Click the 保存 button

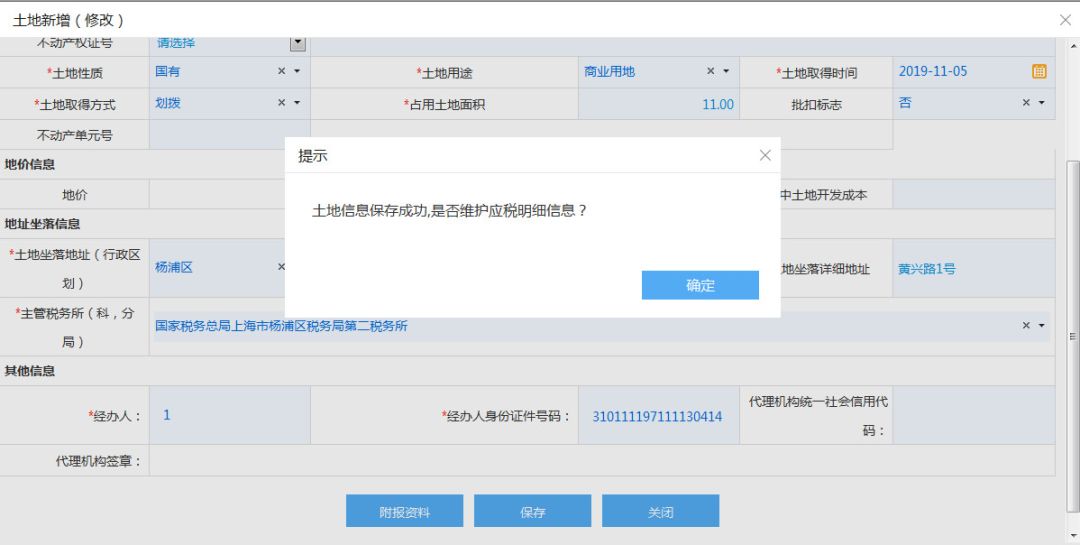pos(532,511)
